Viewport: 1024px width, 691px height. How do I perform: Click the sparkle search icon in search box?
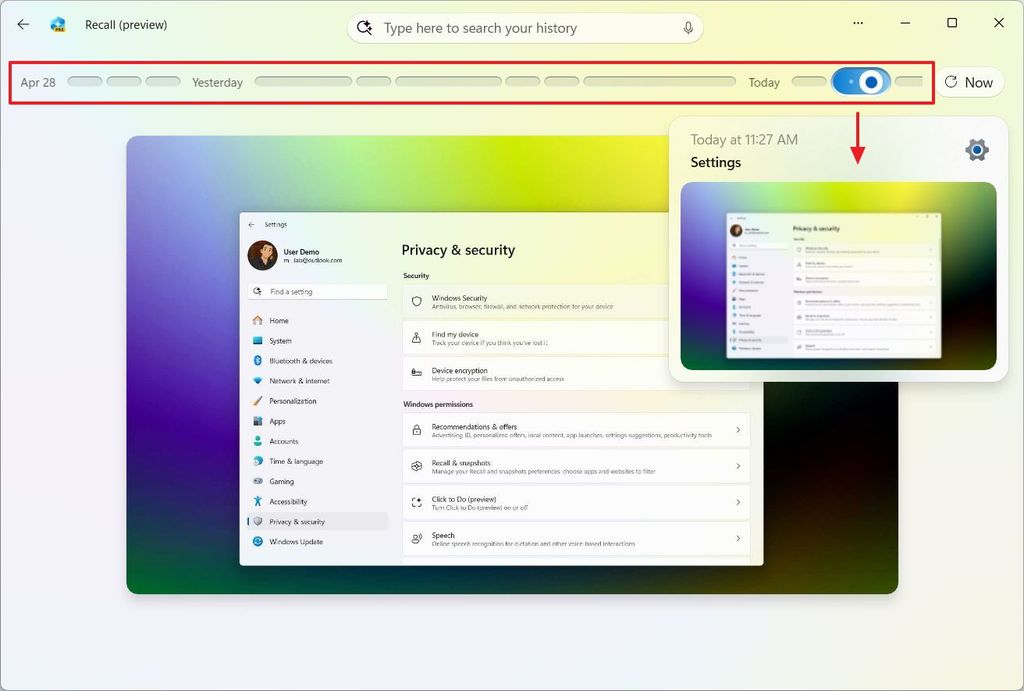click(364, 28)
